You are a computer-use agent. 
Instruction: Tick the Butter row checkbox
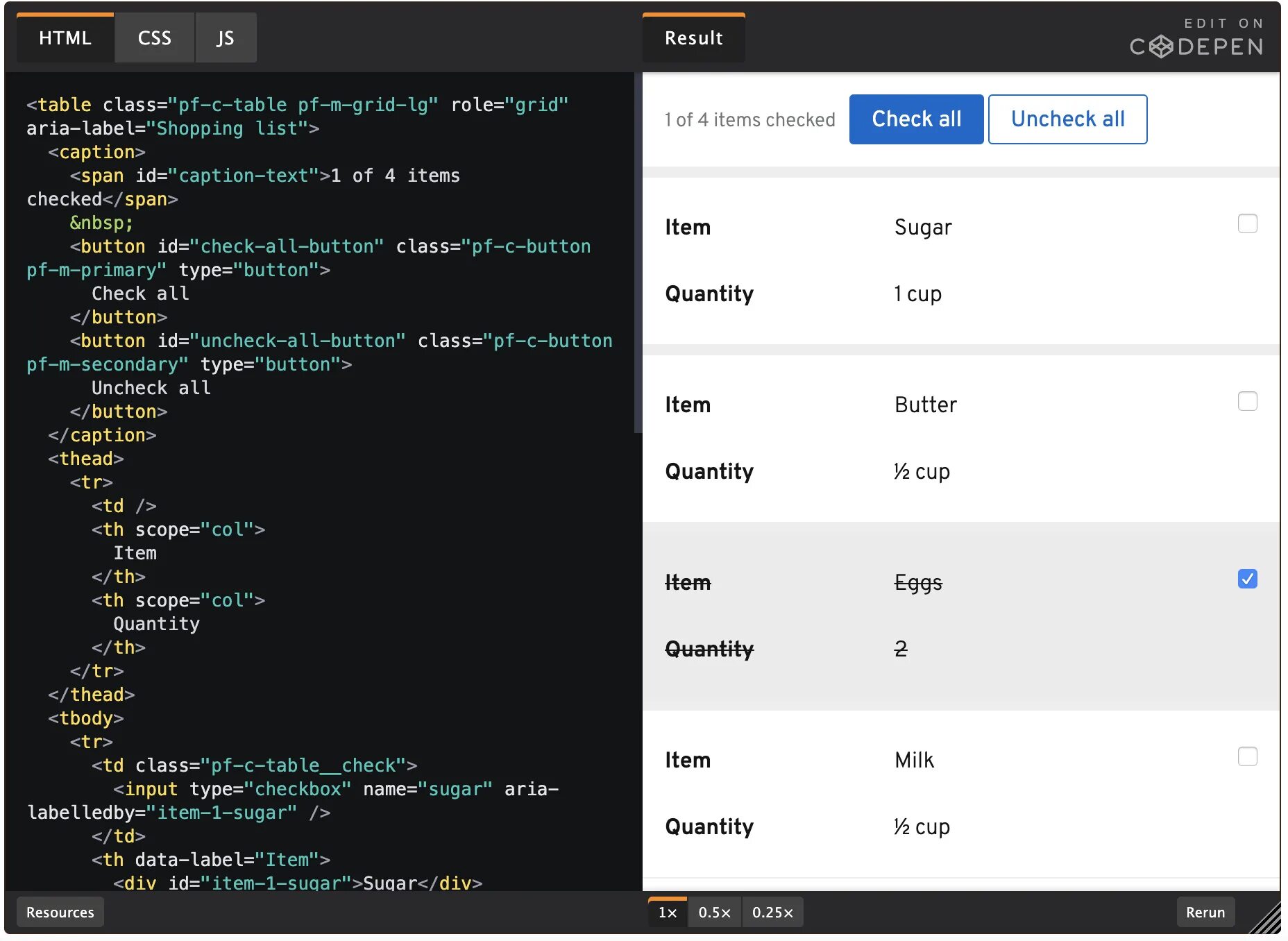coord(1247,401)
